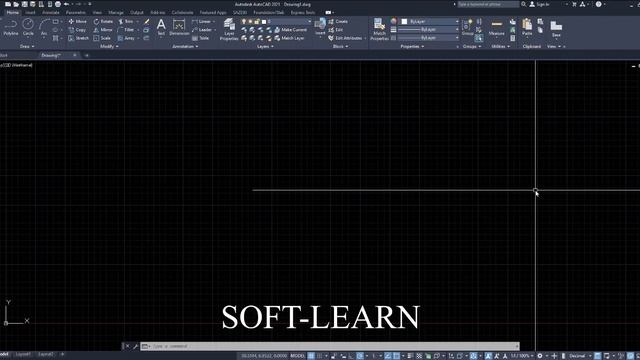Click the command line input
The image size is (640, 360).
coord(330,346)
